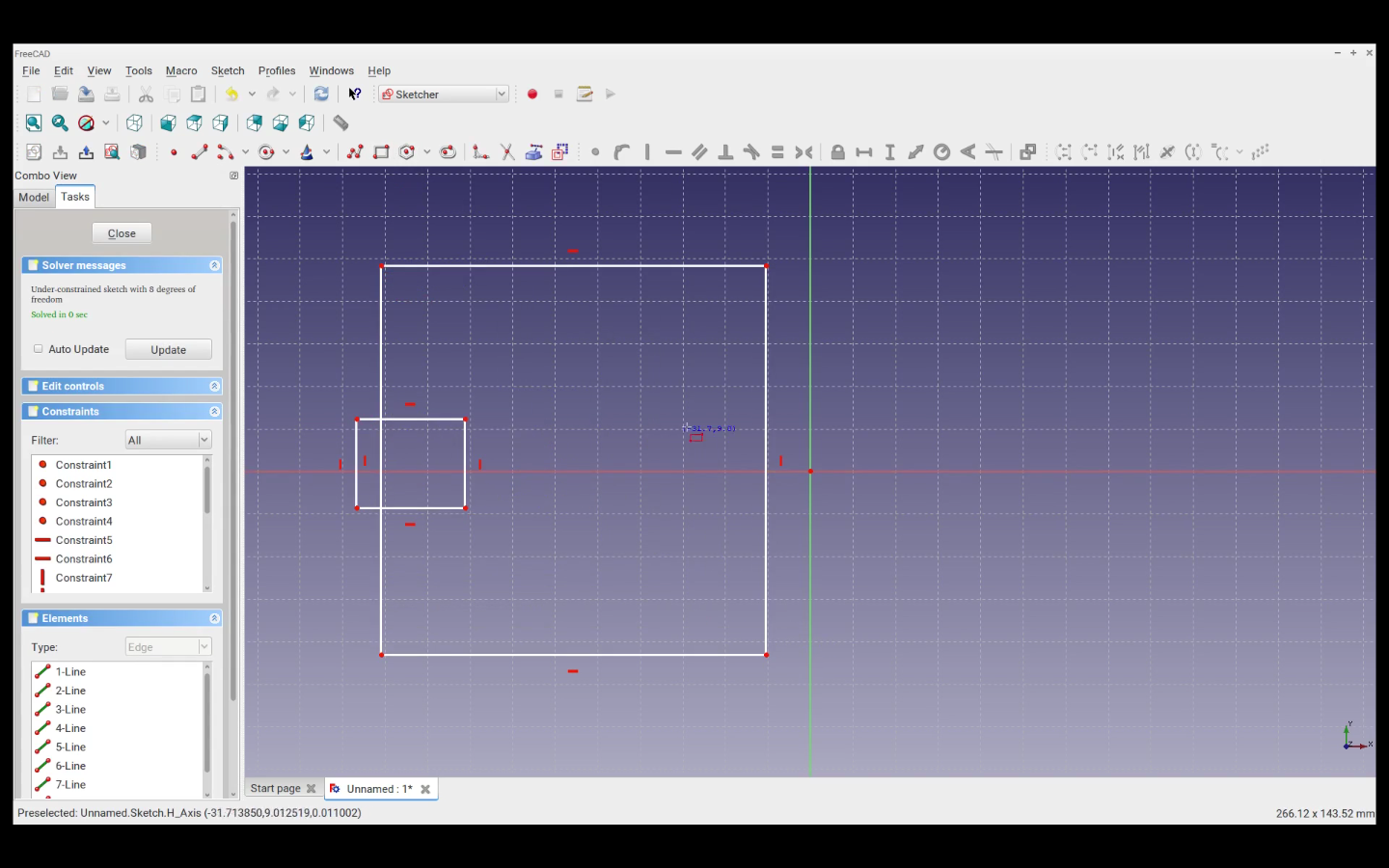Collapse the Solver messages section
Image resolution: width=1389 pixels, height=868 pixels.
214,265
